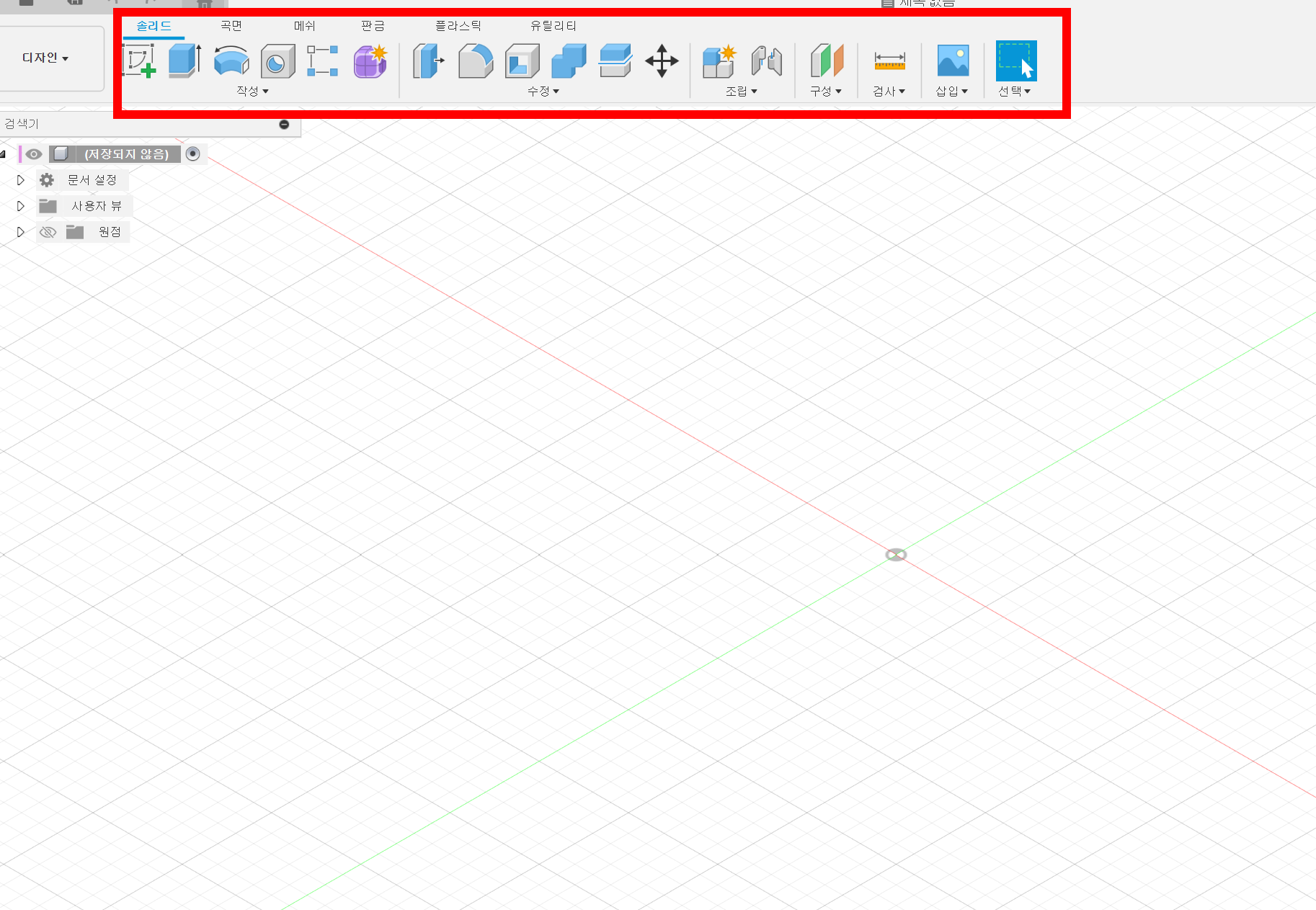
Task: Open the 작성 dropdown menu
Action: [252, 91]
